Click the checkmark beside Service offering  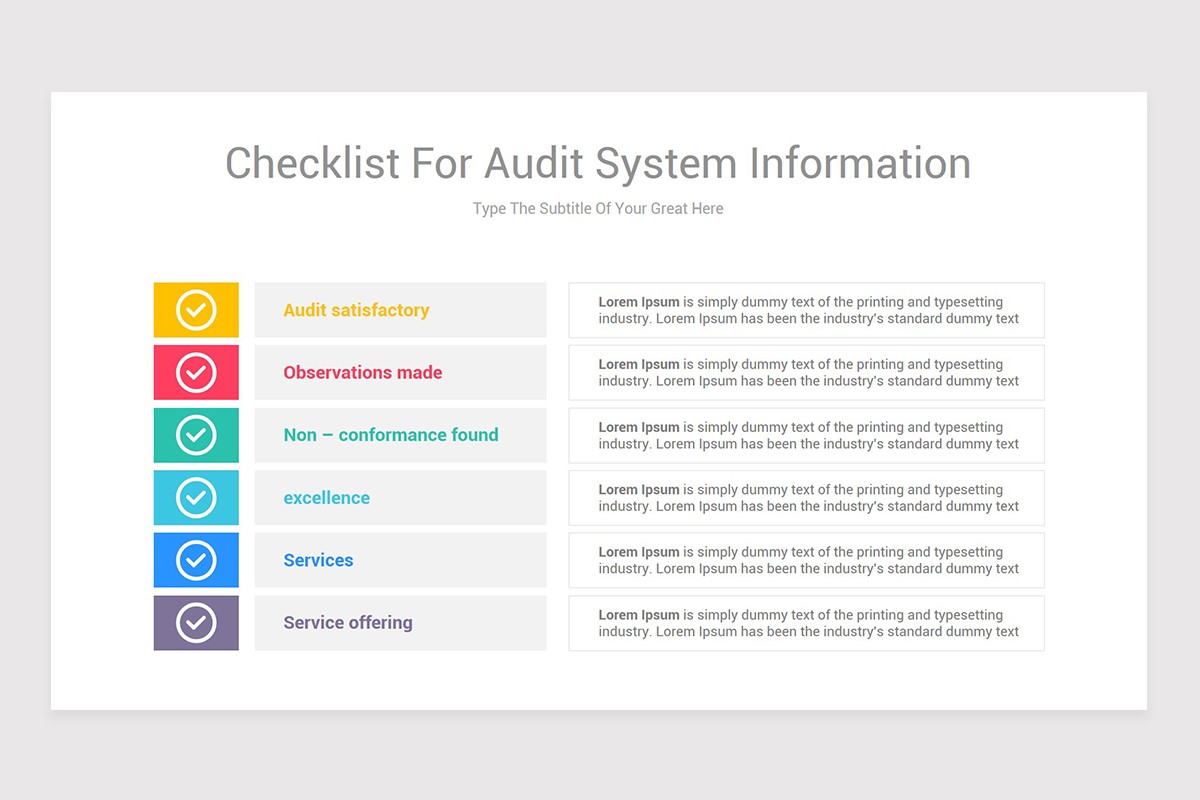click(x=196, y=622)
